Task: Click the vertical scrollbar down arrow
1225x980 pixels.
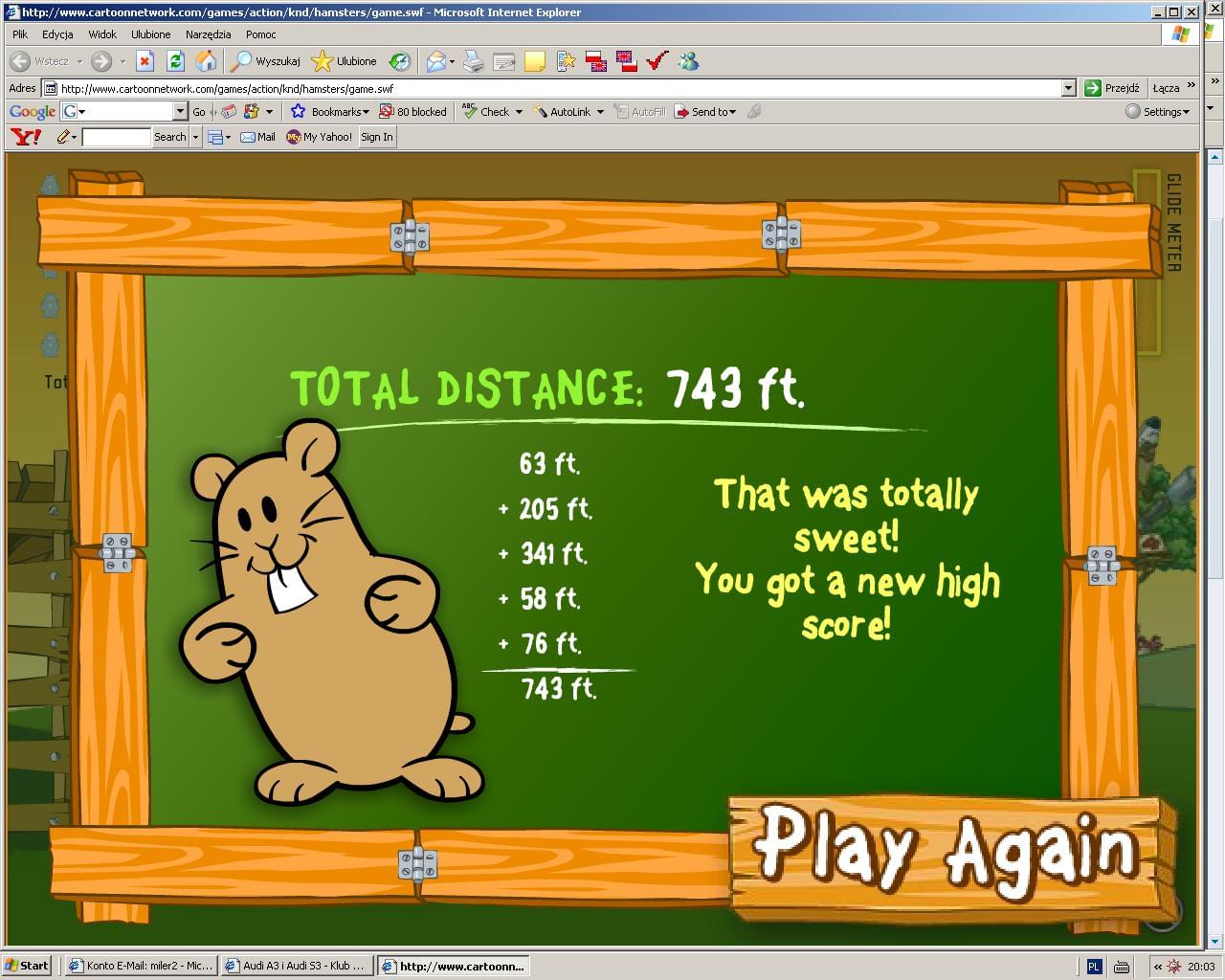Action: point(1215,941)
